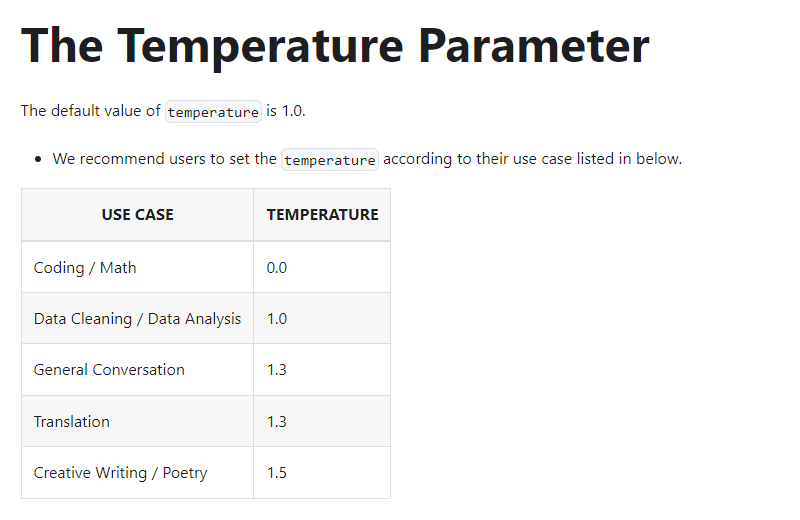This screenshot has height=520, width=800.
Task: Click the 1.3 value for General Conversation
Action: click(x=277, y=370)
